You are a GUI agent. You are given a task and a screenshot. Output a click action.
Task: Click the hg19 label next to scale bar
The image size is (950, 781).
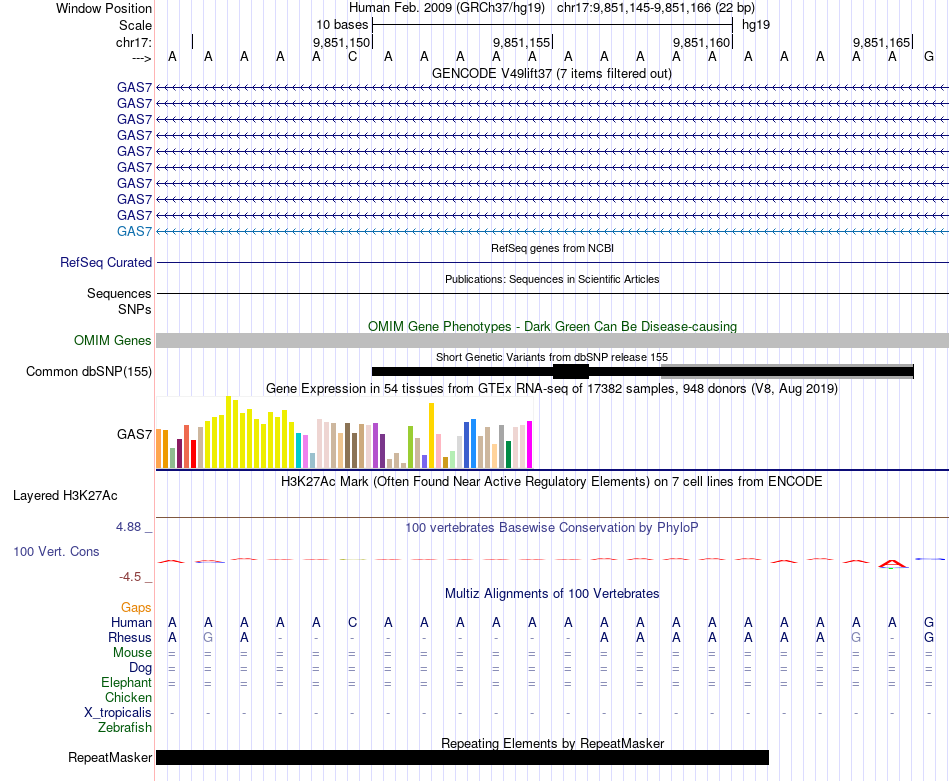point(756,25)
